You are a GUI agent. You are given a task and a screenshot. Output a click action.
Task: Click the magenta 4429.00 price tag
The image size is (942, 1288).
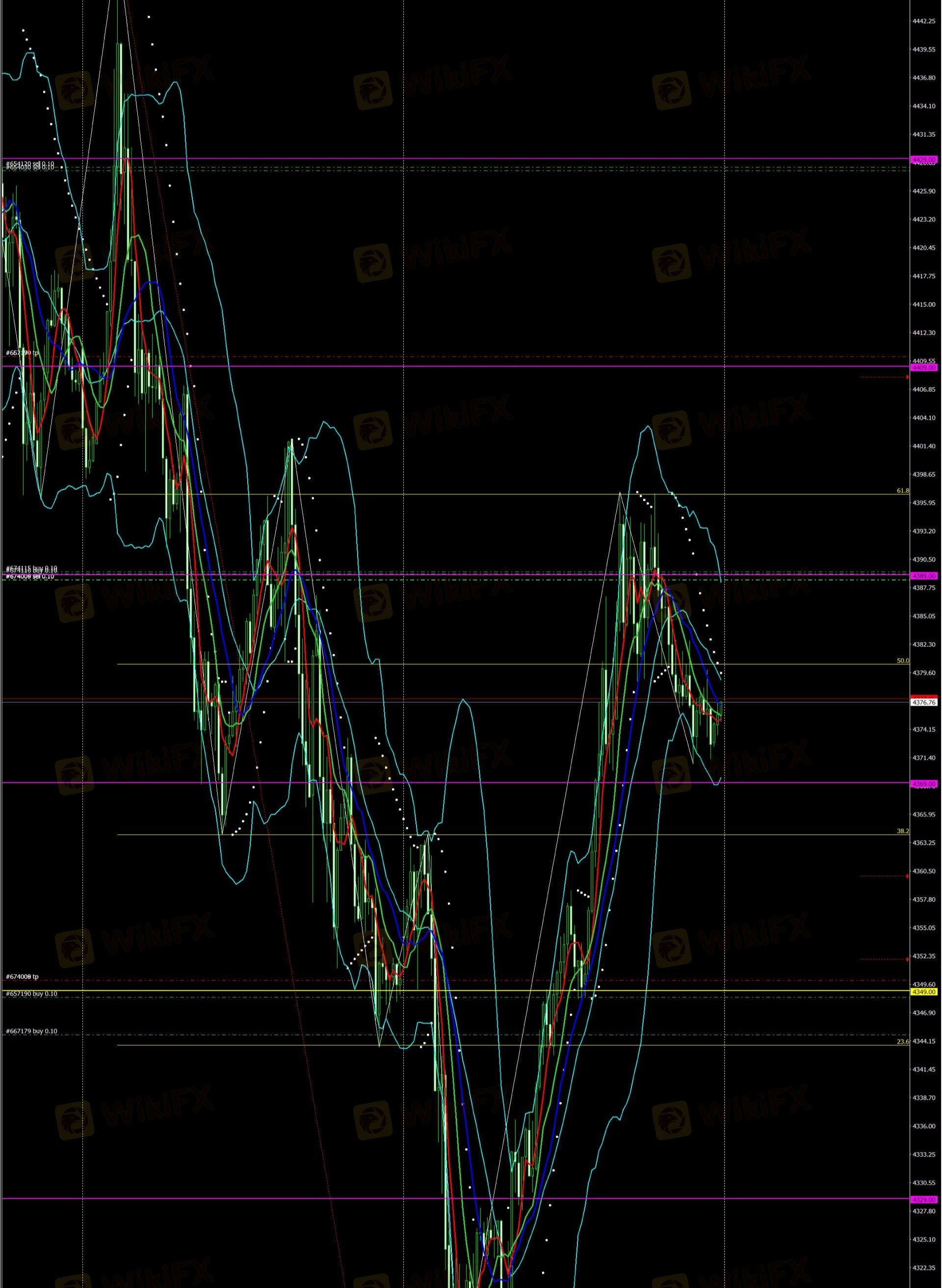click(x=924, y=159)
